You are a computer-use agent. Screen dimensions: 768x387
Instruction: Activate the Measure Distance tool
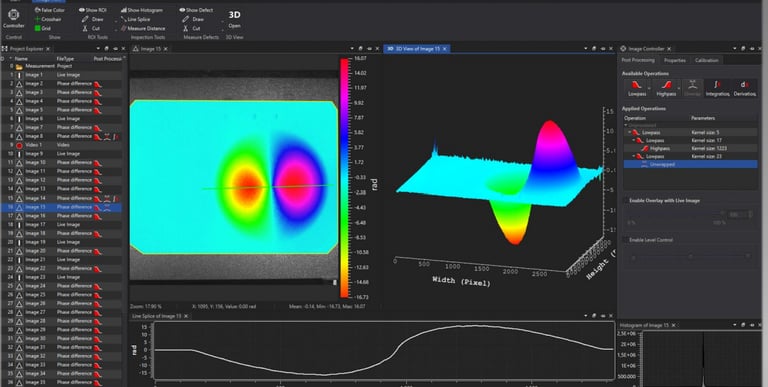pos(143,28)
